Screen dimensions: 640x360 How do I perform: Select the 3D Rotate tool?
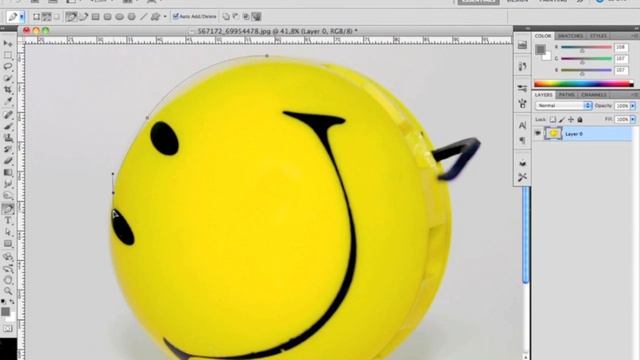tap(8, 257)
